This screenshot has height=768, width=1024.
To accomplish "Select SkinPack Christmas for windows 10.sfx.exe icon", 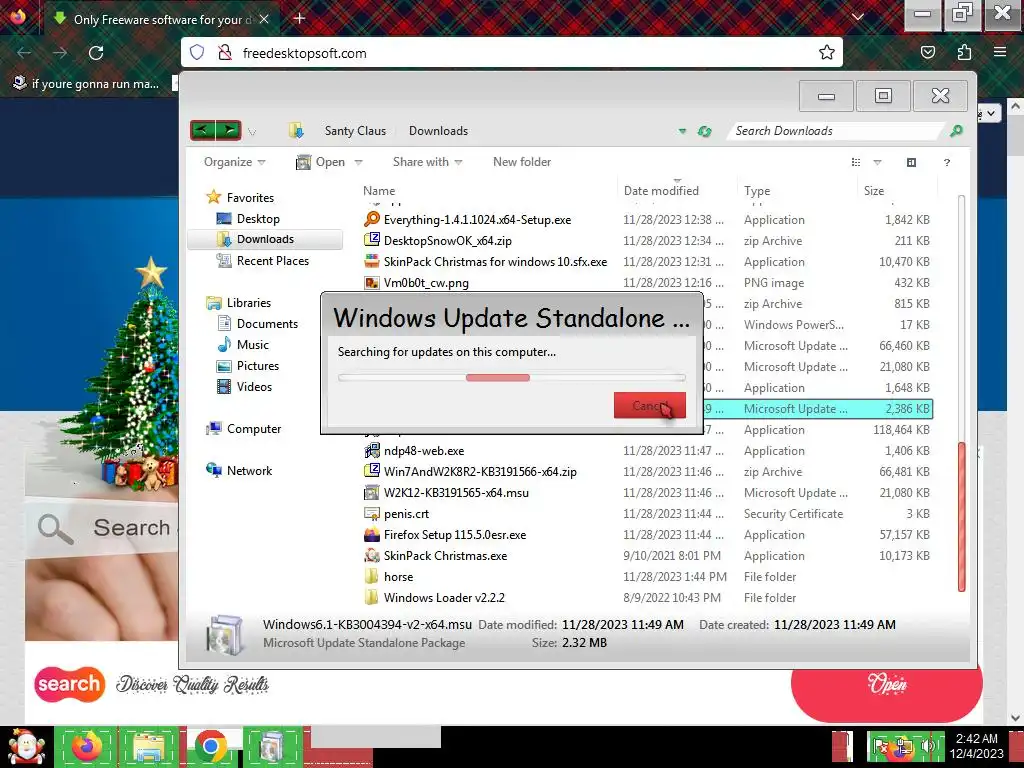I will tap(372, 261).
